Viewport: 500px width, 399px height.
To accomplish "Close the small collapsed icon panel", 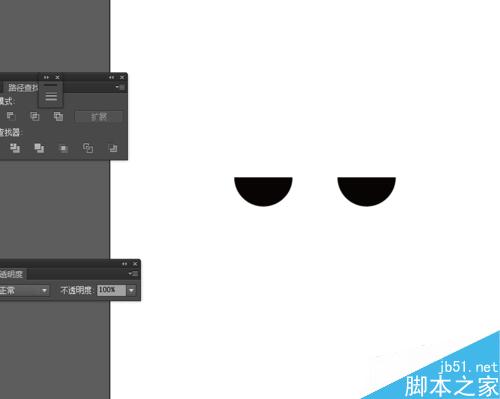I will click(57, 77).
